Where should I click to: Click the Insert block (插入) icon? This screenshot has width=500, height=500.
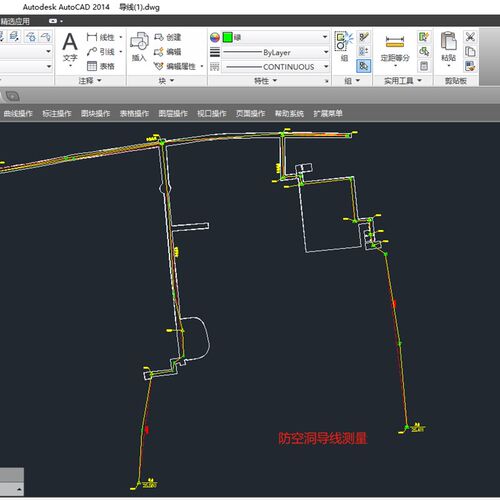(x=139, y=42)
